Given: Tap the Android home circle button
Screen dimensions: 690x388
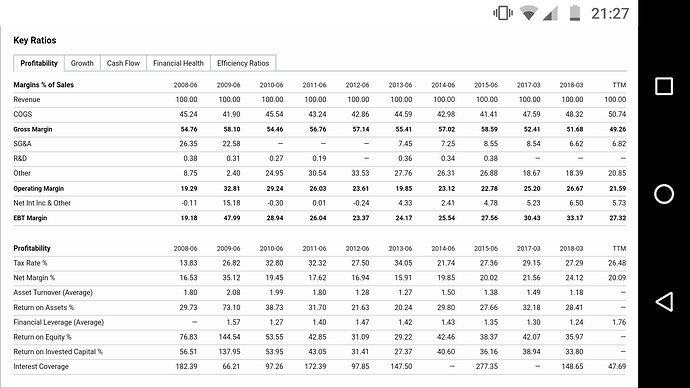Looking at the screenshot, I should 664,194.
